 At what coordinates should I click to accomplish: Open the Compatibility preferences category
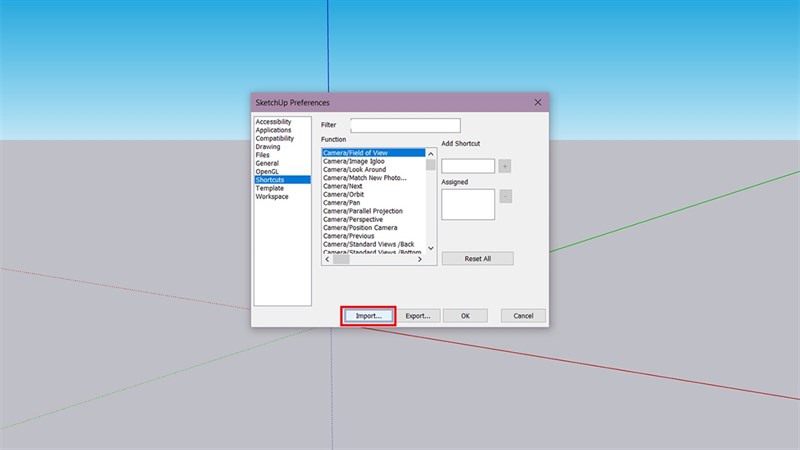275,138
